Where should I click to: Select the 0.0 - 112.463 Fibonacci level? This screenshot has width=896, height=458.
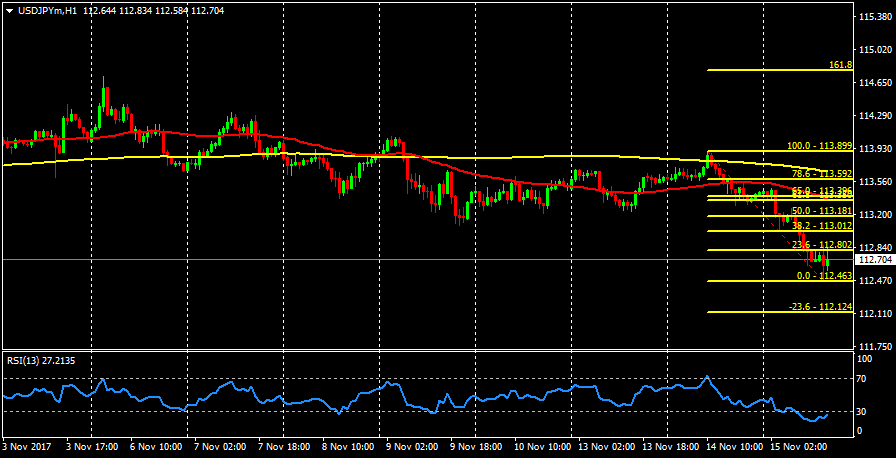824,276
